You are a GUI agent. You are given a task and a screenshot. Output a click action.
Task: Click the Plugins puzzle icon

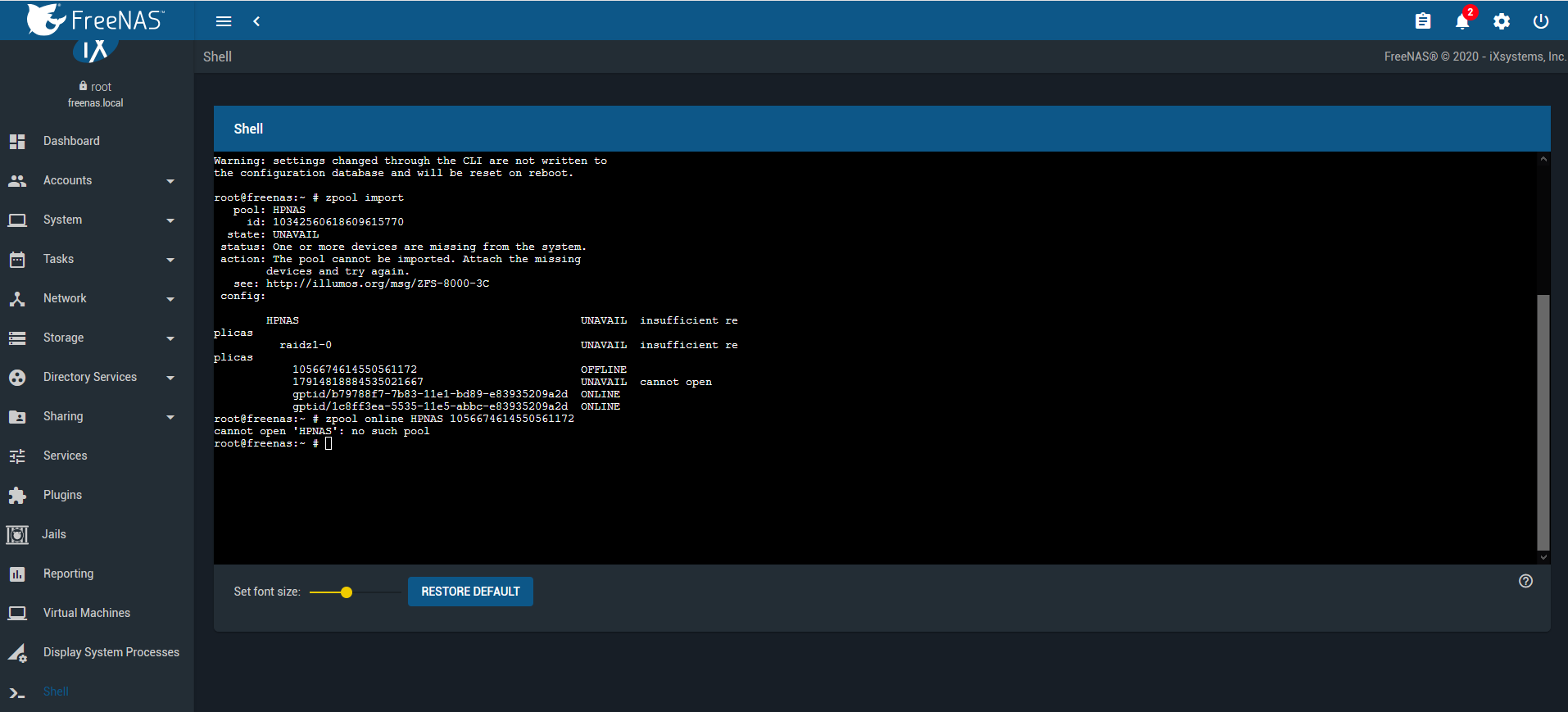[x=17, y=495]
